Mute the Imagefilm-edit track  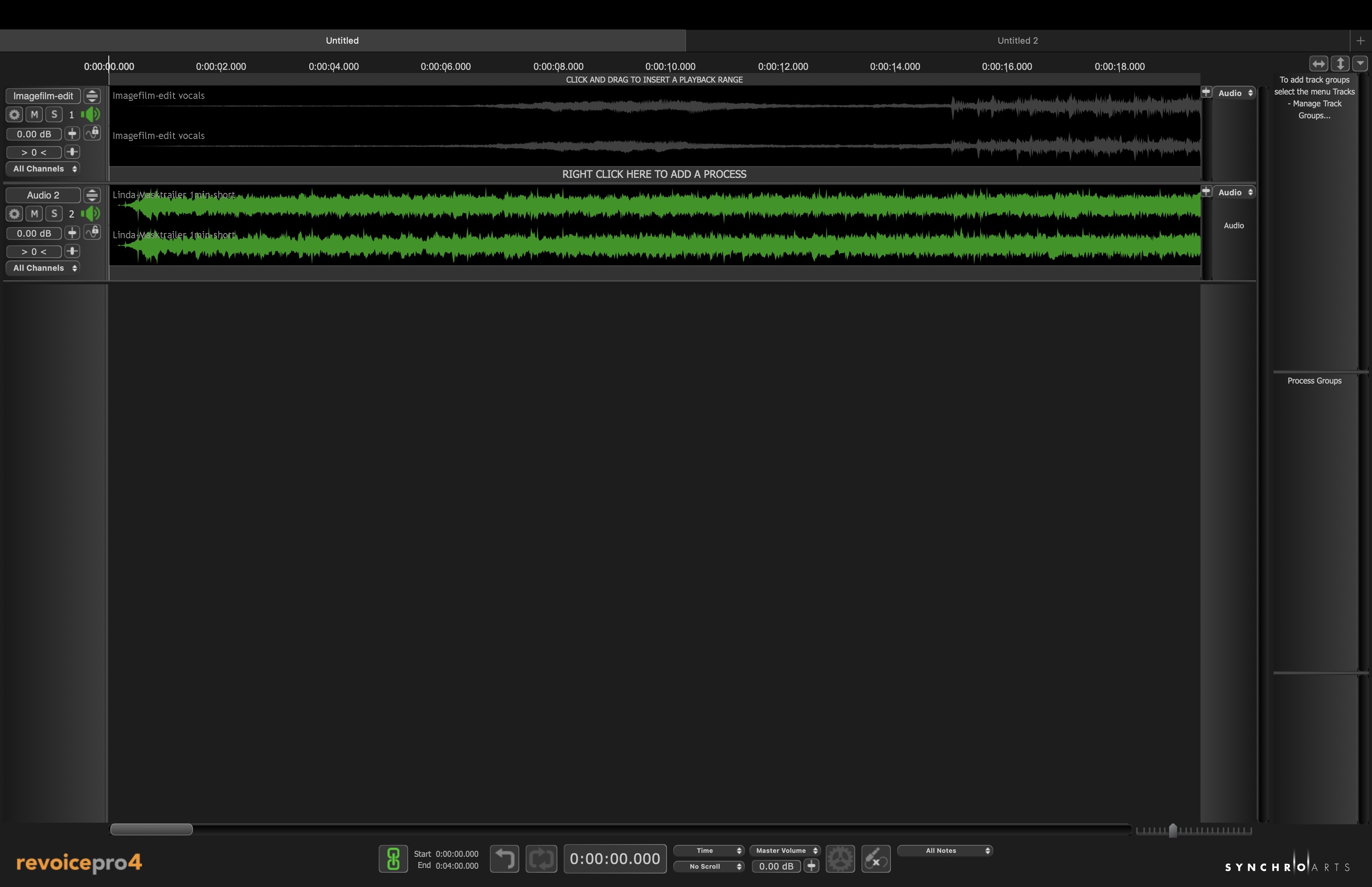tap(34, 115)
